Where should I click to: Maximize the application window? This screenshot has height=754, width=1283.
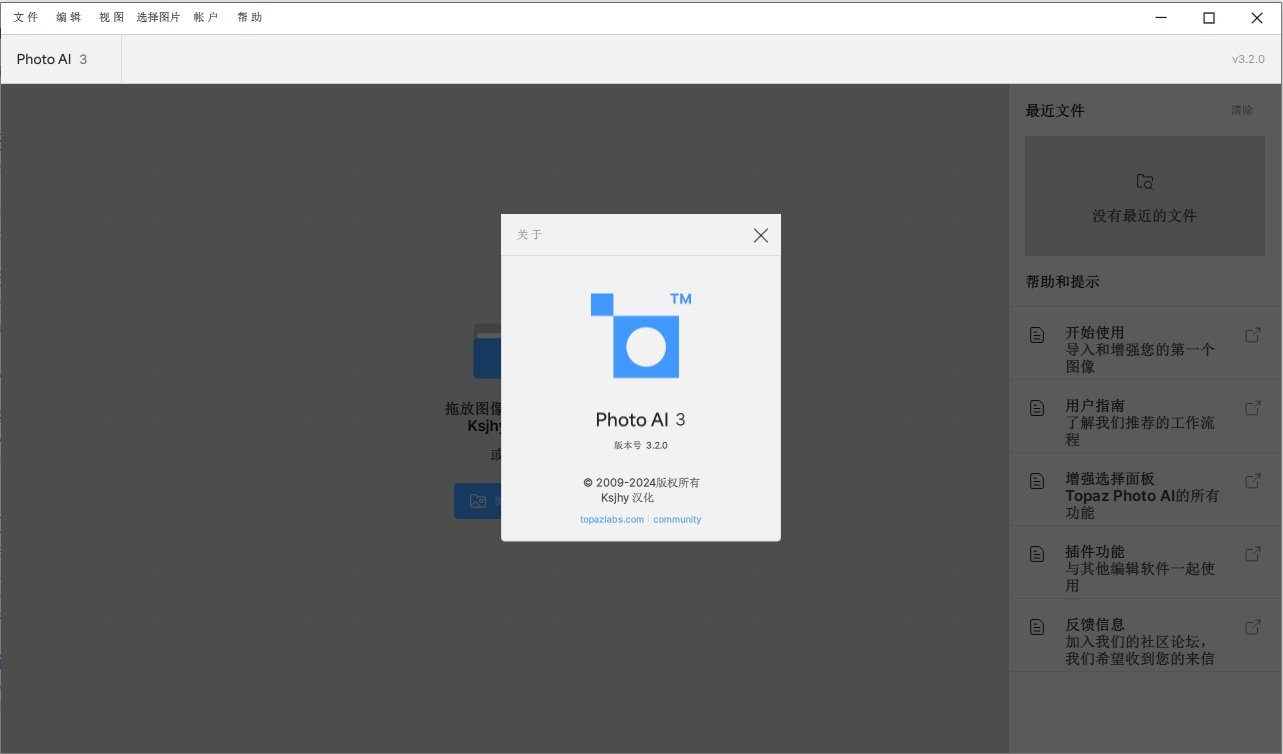(x=1208, y=17)
